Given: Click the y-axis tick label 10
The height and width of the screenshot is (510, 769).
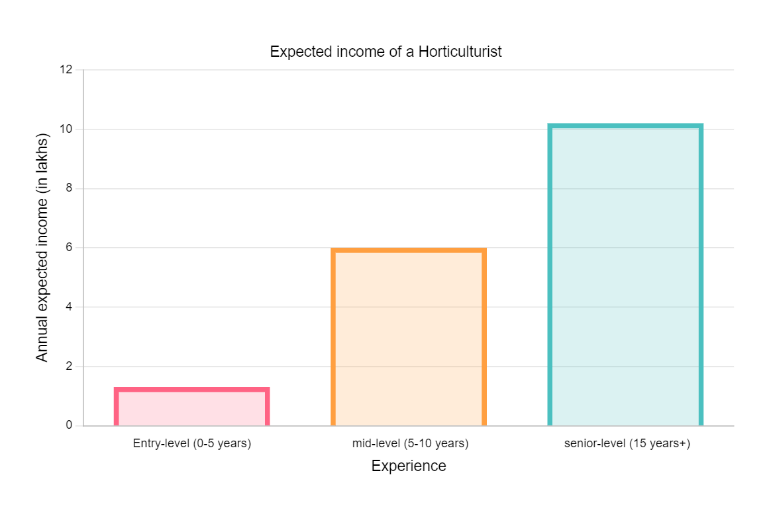Looking at the screenshot, I should [66, 130].
